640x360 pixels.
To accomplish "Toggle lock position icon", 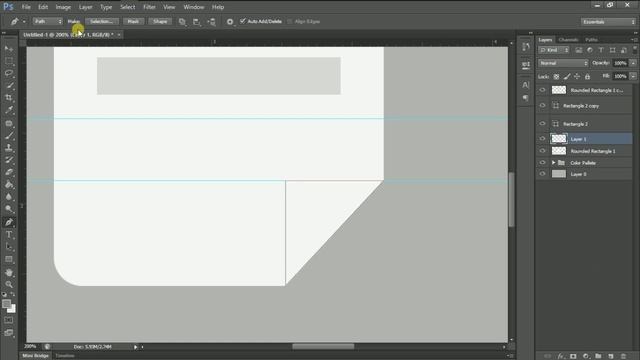I will (x=577, y=76).
